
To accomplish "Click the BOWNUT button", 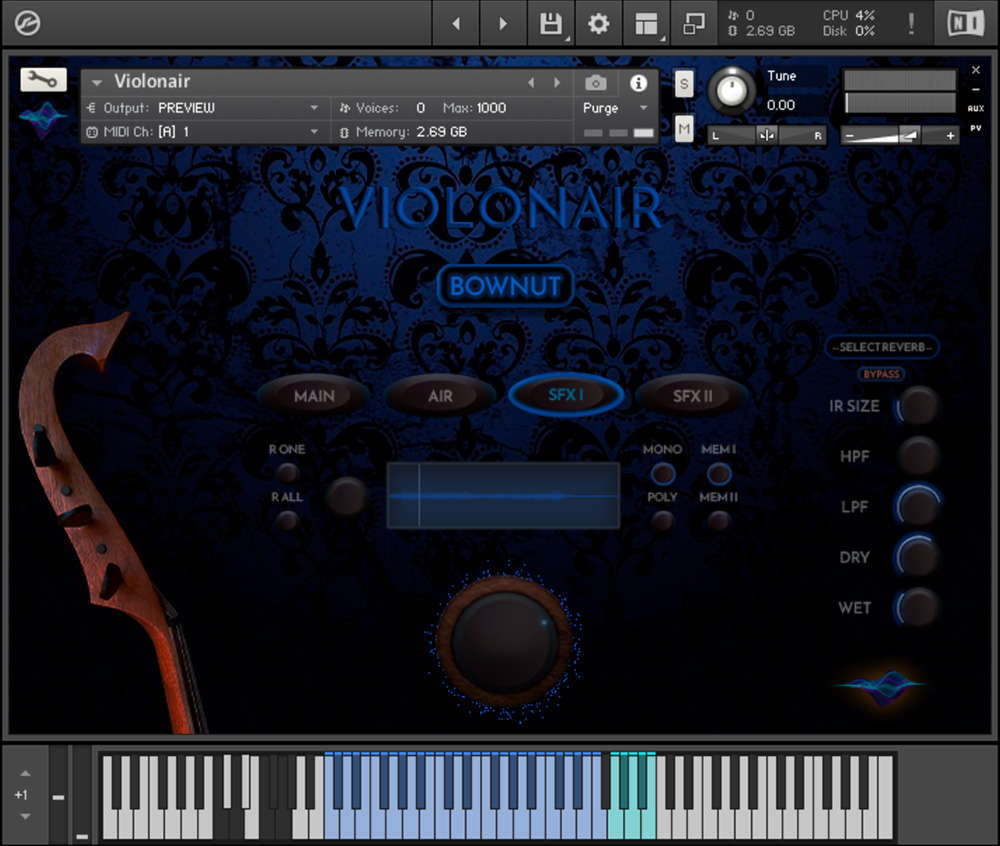I will [505, 285].
